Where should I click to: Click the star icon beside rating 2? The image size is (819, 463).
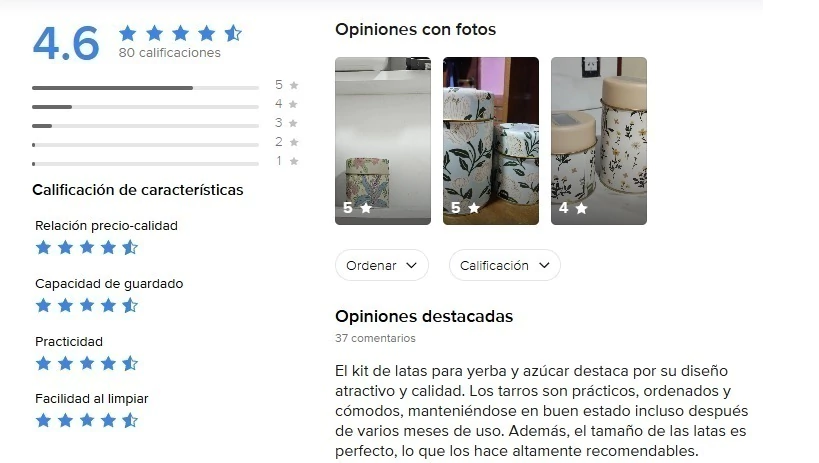[x=294, y=142]
